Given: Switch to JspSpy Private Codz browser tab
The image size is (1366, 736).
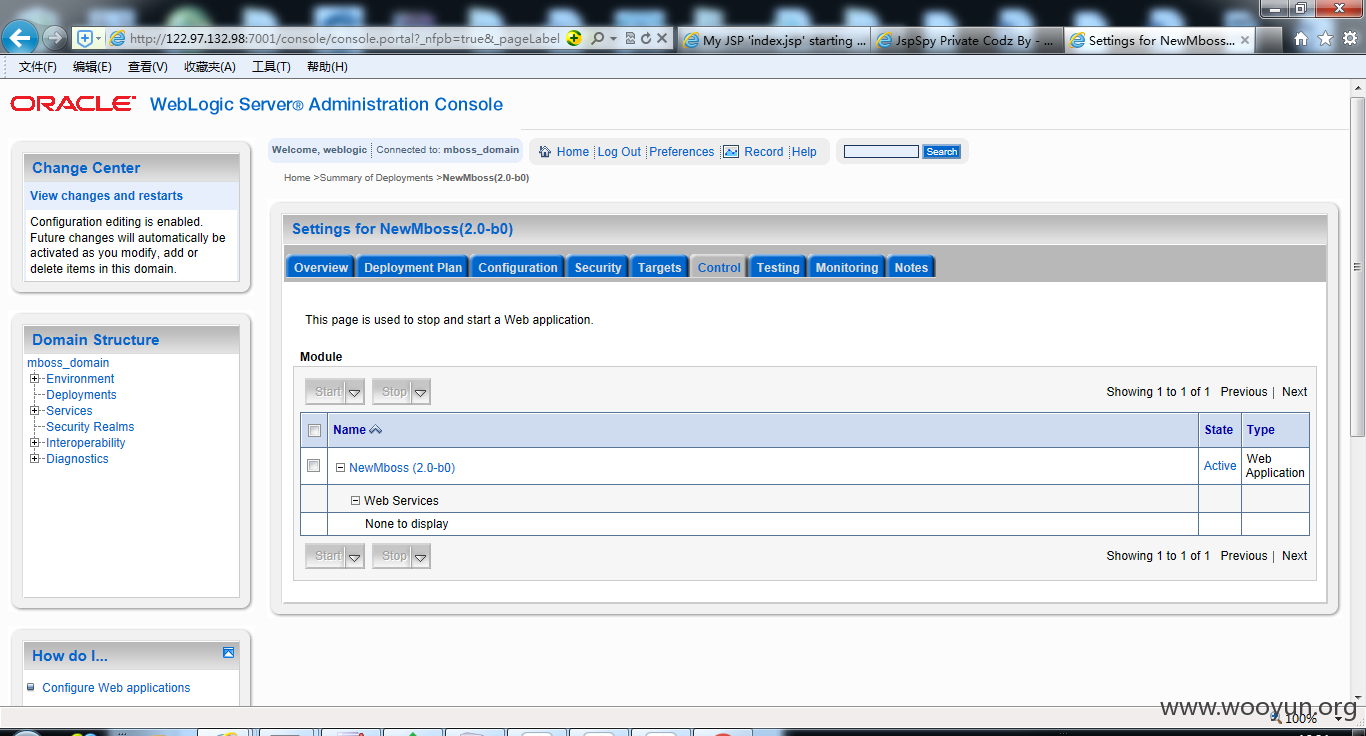Looking at the screenshot, I should pos(967,40).
